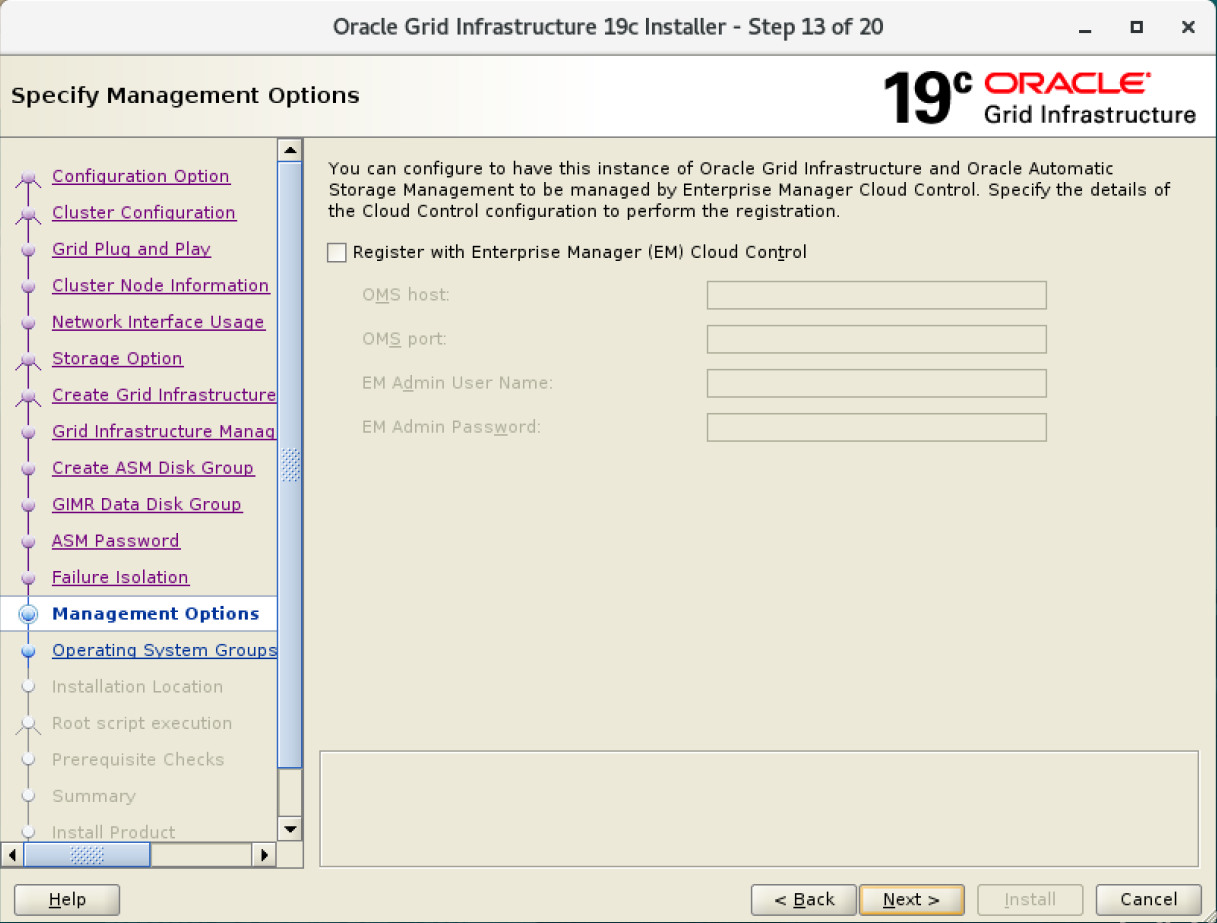Click step list scroll up arrow
Image resolution: width=1217 pixels, height=923 pixels.
tap(290, 149)
